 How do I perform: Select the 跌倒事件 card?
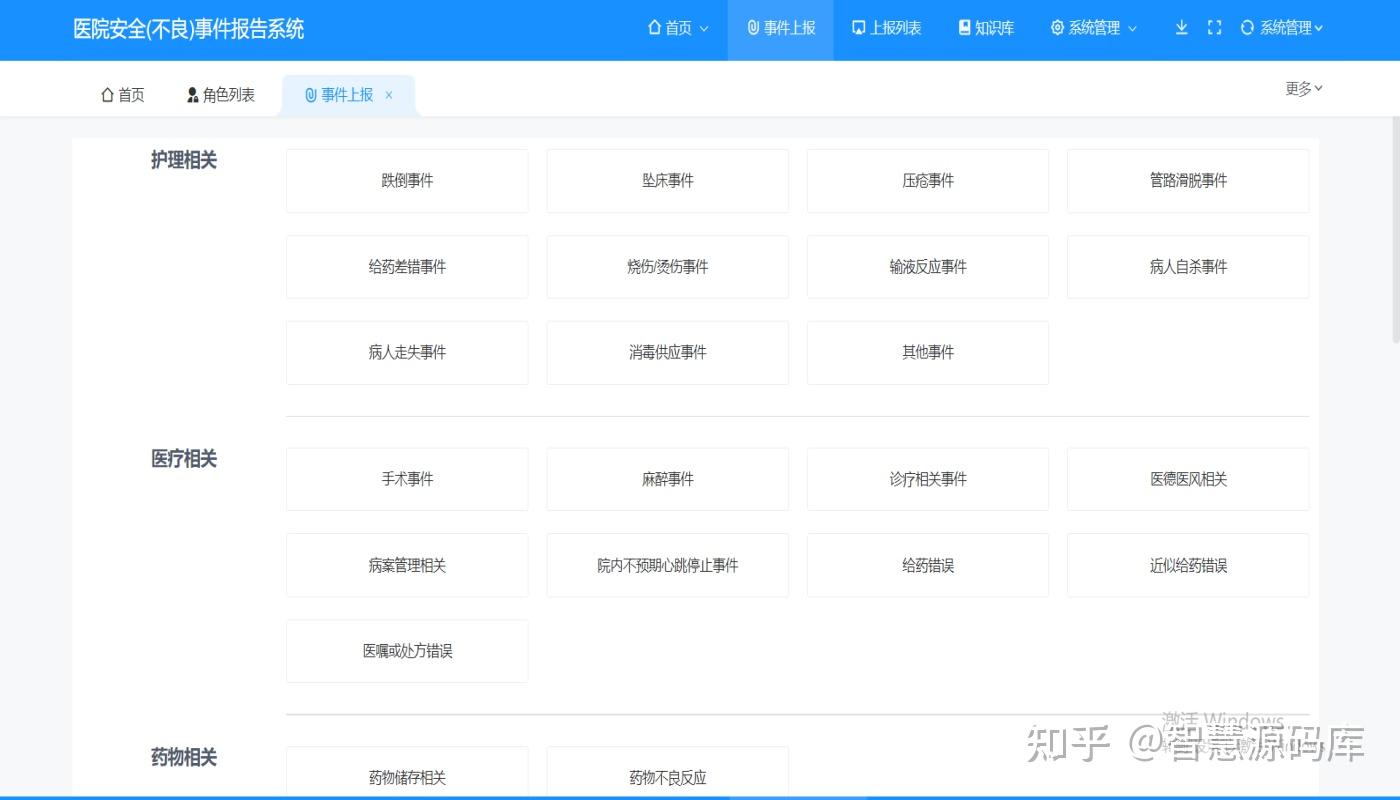tap(407, 181)
